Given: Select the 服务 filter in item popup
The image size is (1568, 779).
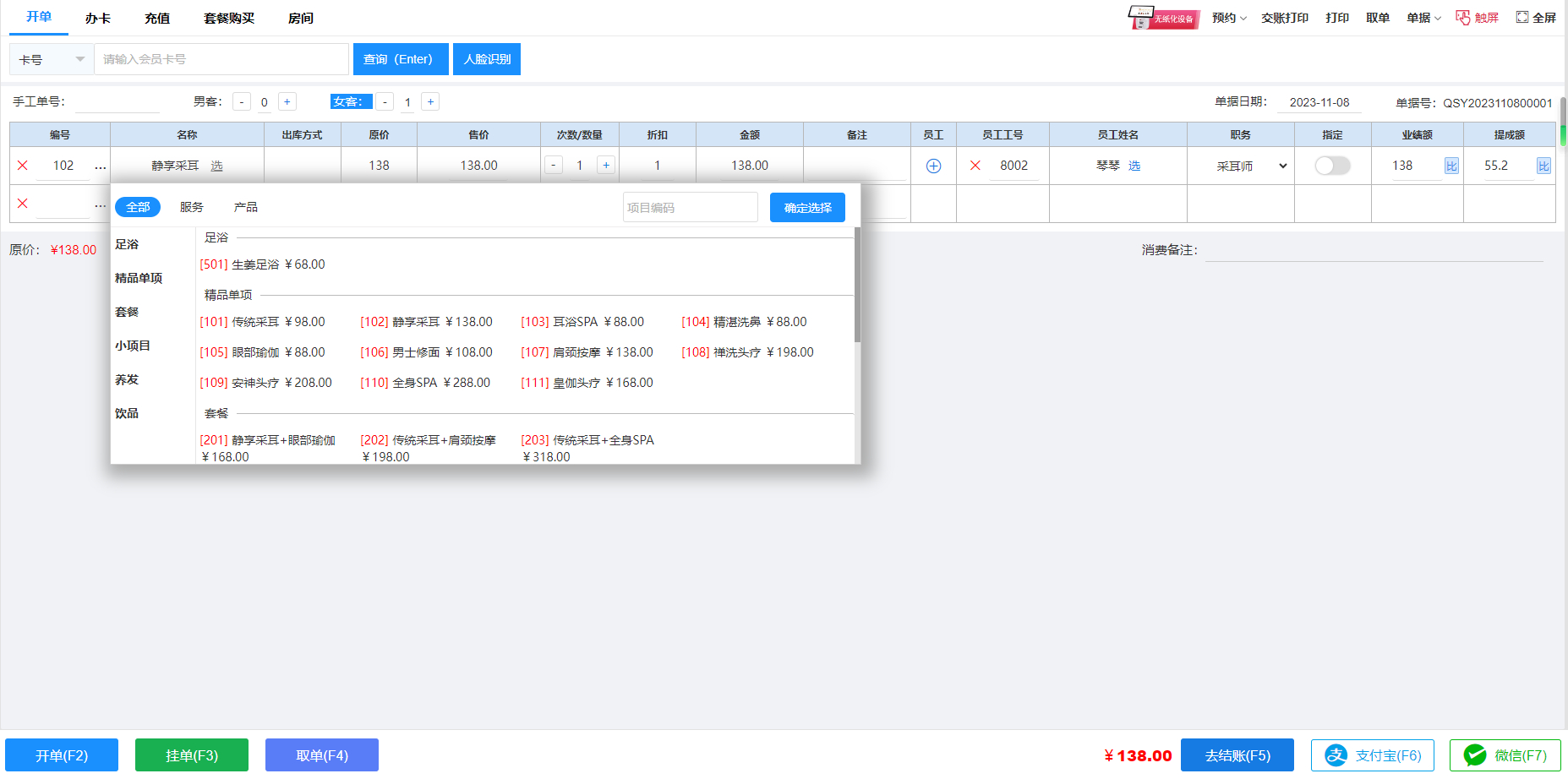Looking at the screenshot, I should click(x=192, y=207).
